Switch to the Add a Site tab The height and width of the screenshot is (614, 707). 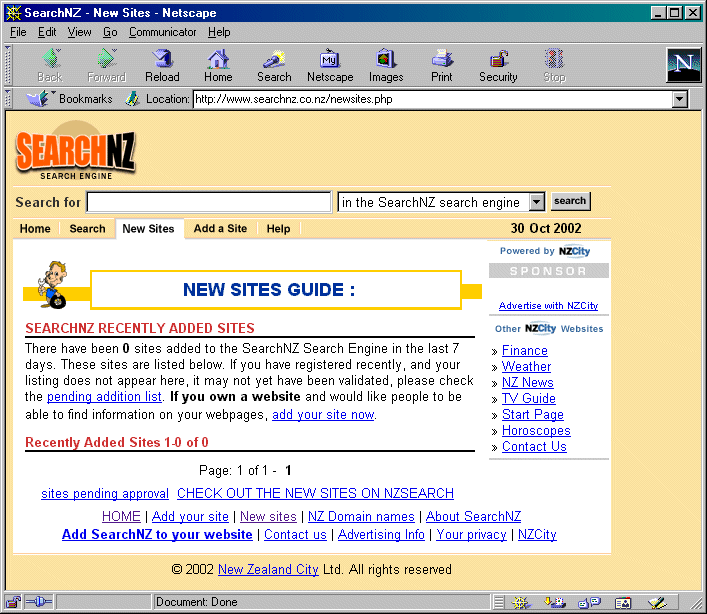pyautogui.click(x=220, y=229)
